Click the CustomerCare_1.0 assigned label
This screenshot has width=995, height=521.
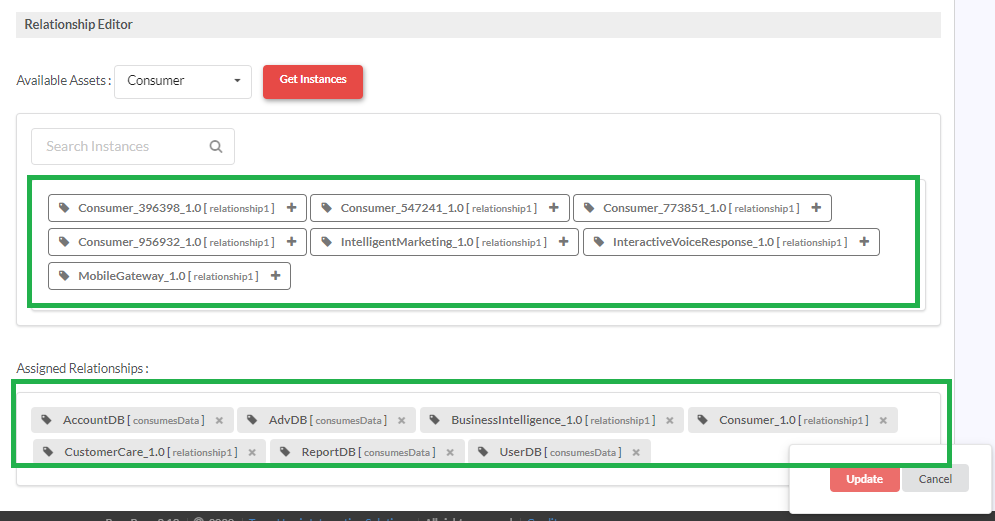pyautogui.click(x=115, y=452)
